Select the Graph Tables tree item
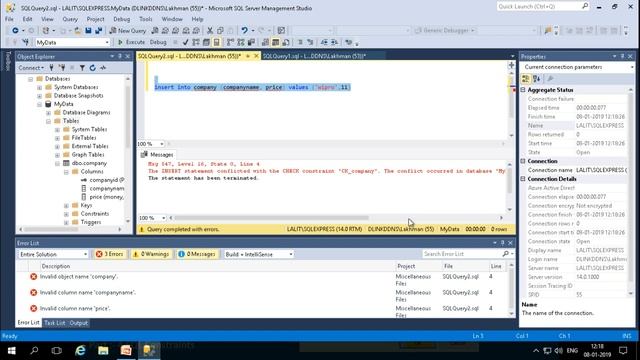Viewport: 640px width, 360px height. coord(88,155)
